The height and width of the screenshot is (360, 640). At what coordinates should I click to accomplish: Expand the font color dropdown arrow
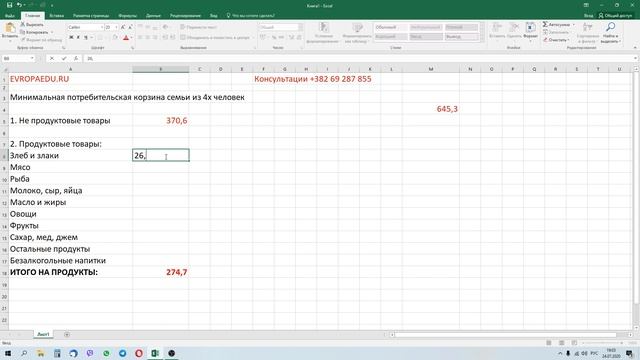[x=131, y=38]
